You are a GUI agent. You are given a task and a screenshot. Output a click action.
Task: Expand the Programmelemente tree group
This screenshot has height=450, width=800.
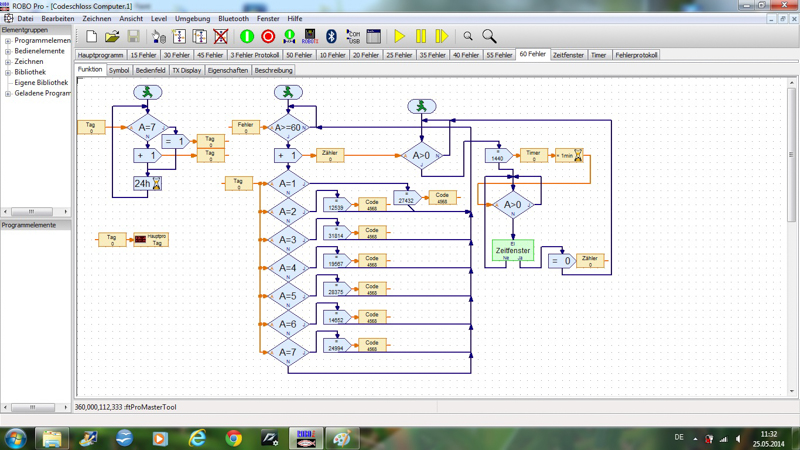coord(8,41)
